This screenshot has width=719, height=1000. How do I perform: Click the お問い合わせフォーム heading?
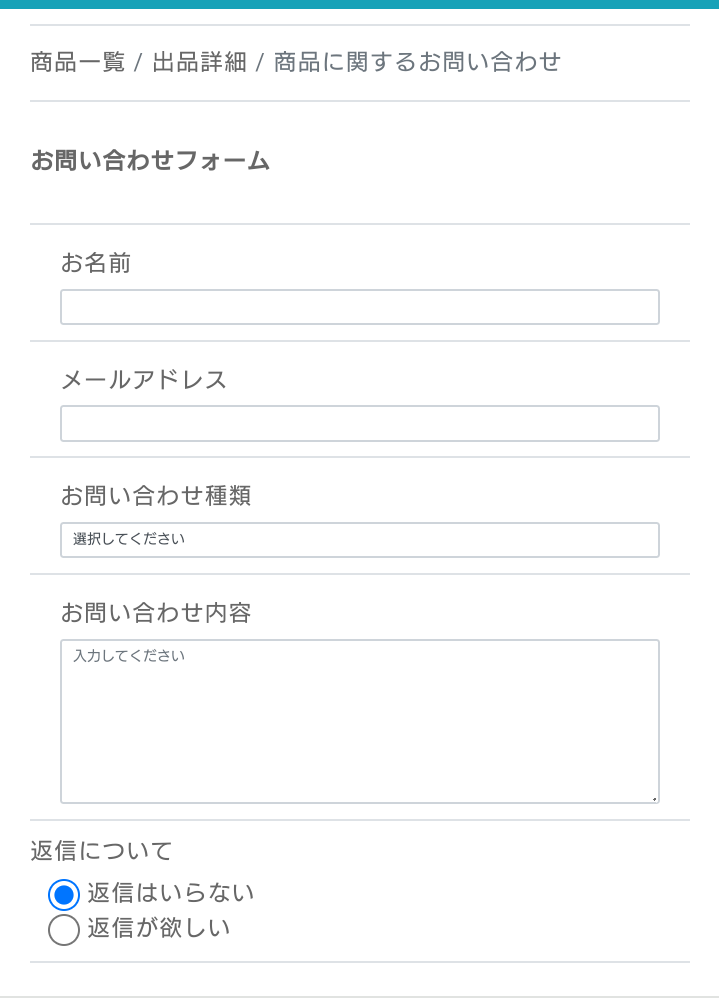pos(150,160)
